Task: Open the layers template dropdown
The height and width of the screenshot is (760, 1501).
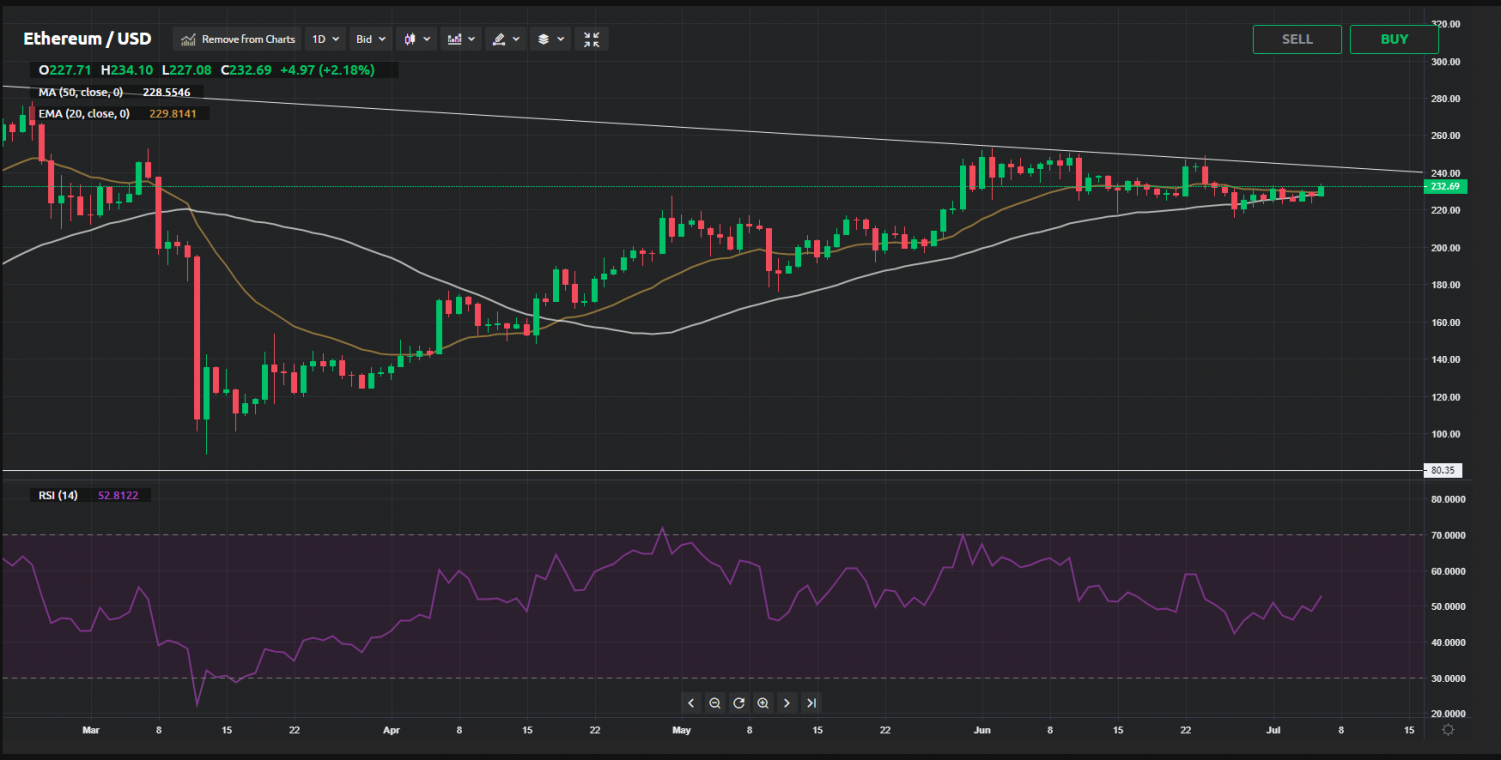Action: click(550, 39)
